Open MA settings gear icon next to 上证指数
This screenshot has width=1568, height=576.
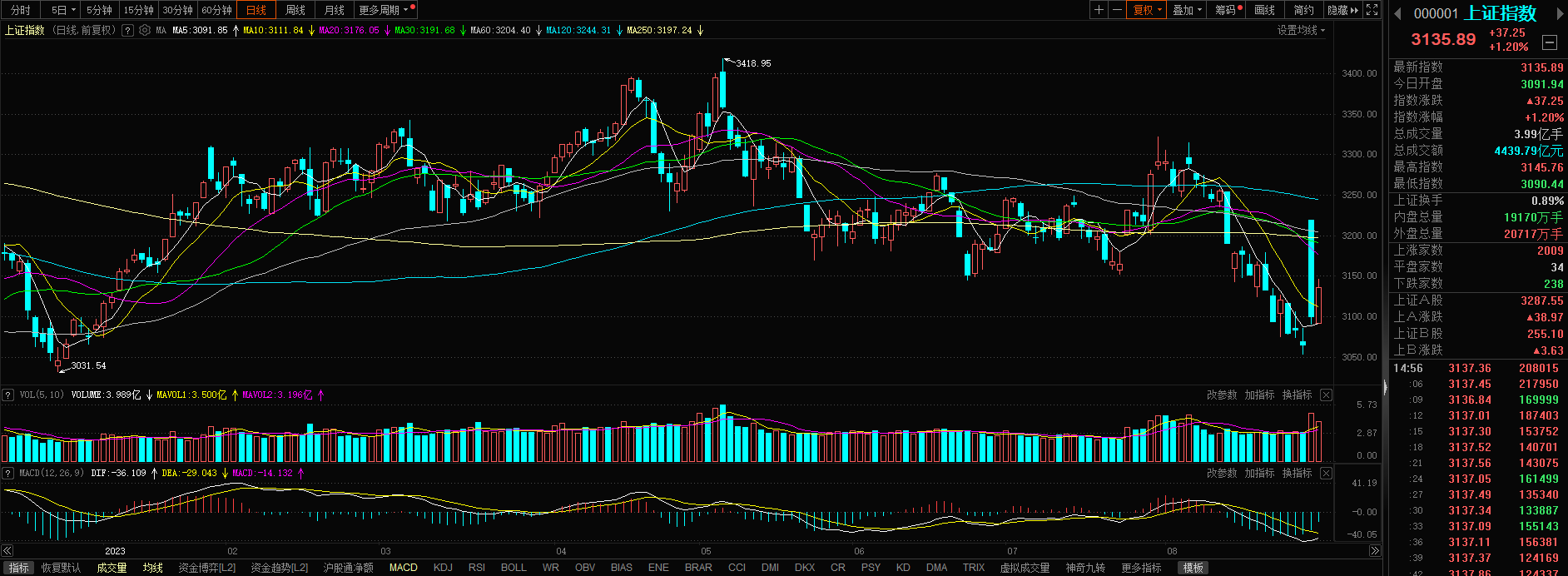145,30
